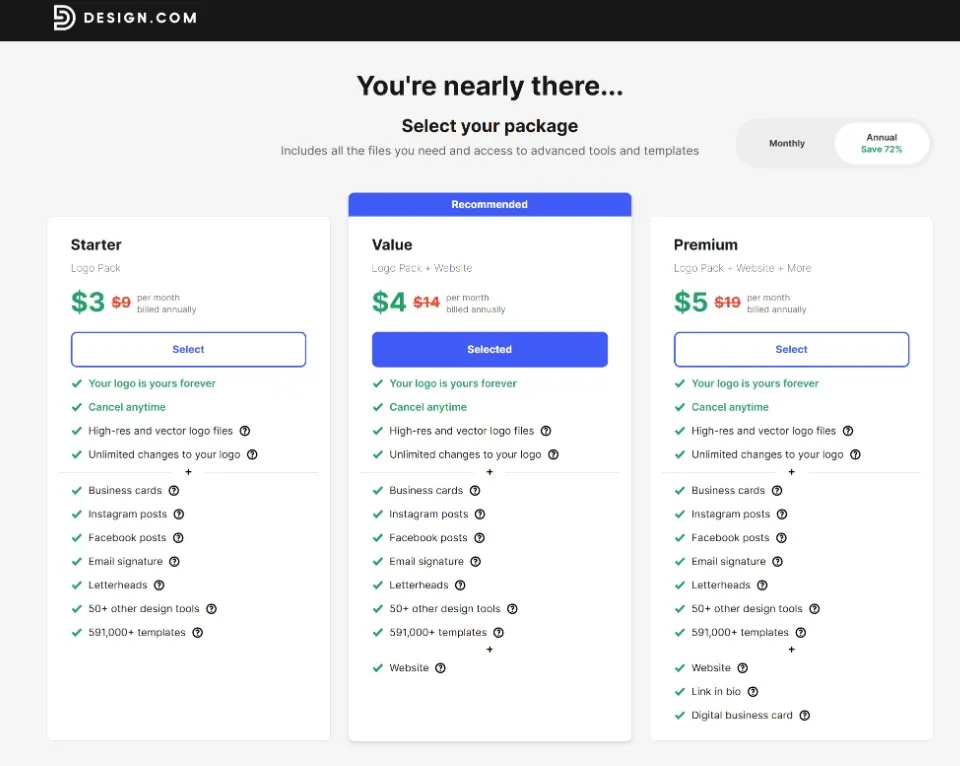This screenshot has height=766, width=960.
Task: Select the Starter package
Action: pos(188,349)
